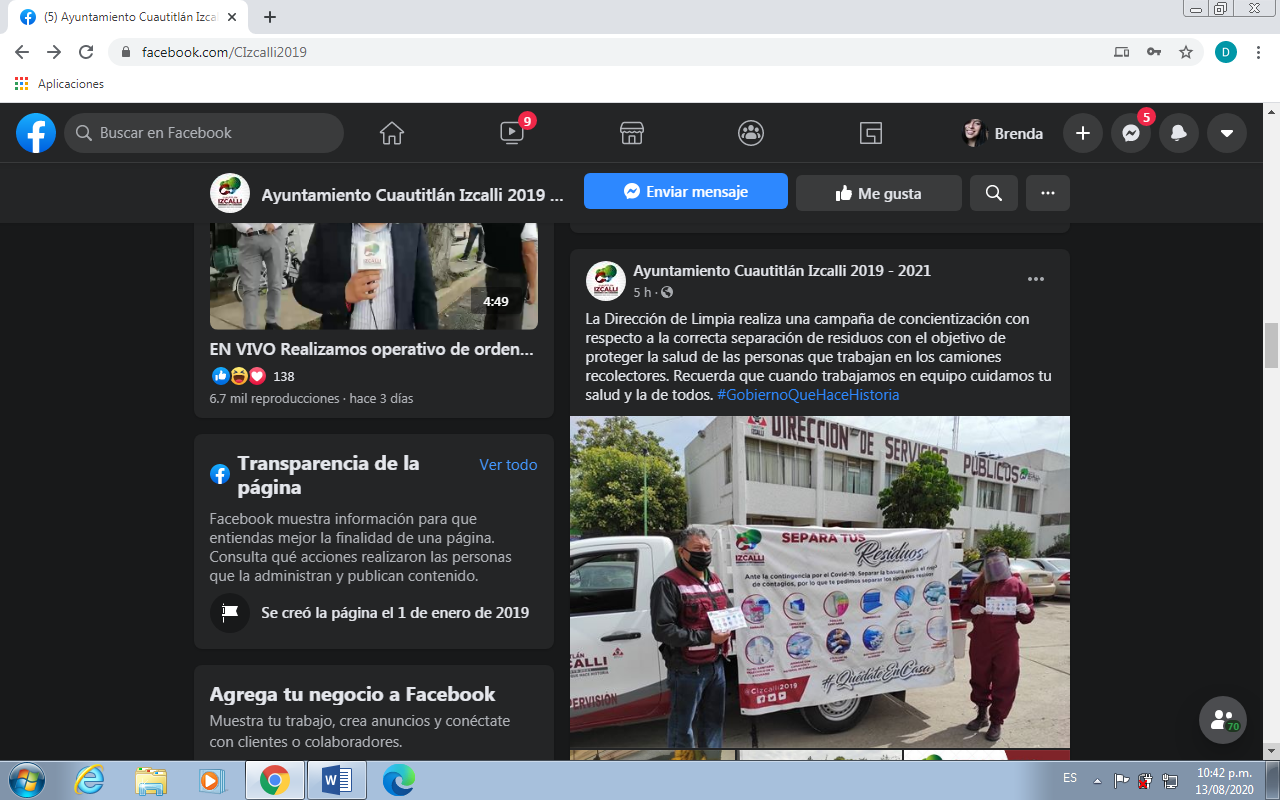
Task: Click the post's '5 h' timestamp
Action: click(642, 292)
